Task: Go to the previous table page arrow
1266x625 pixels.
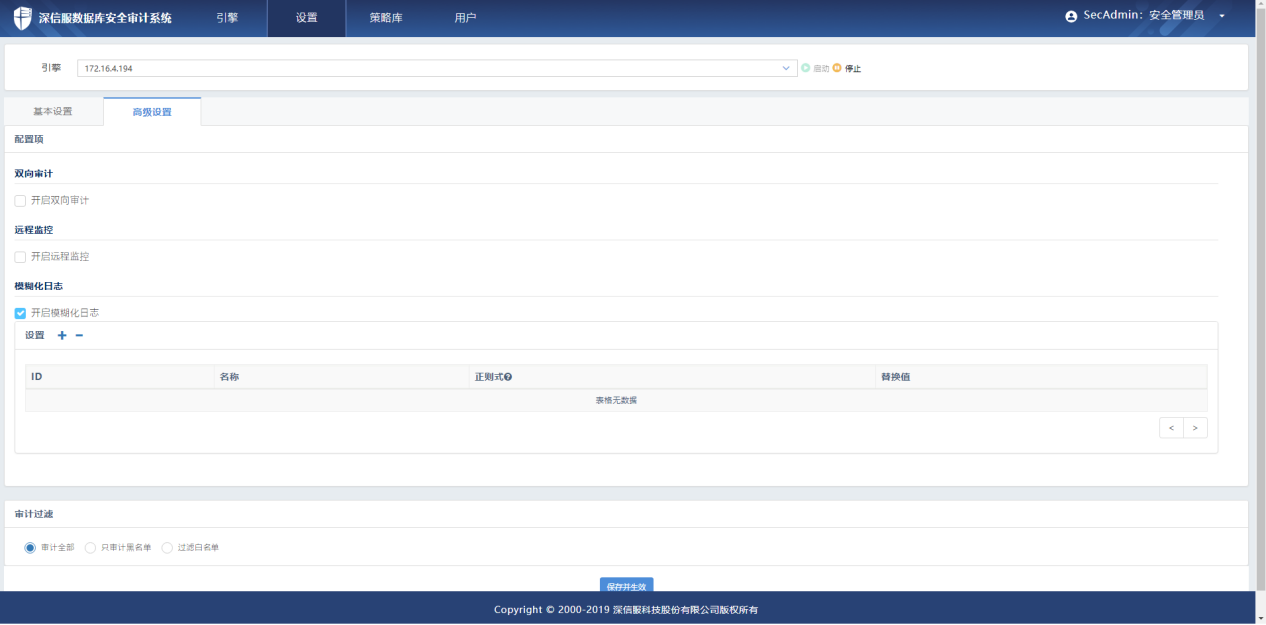Action: tap(1171, 428)
